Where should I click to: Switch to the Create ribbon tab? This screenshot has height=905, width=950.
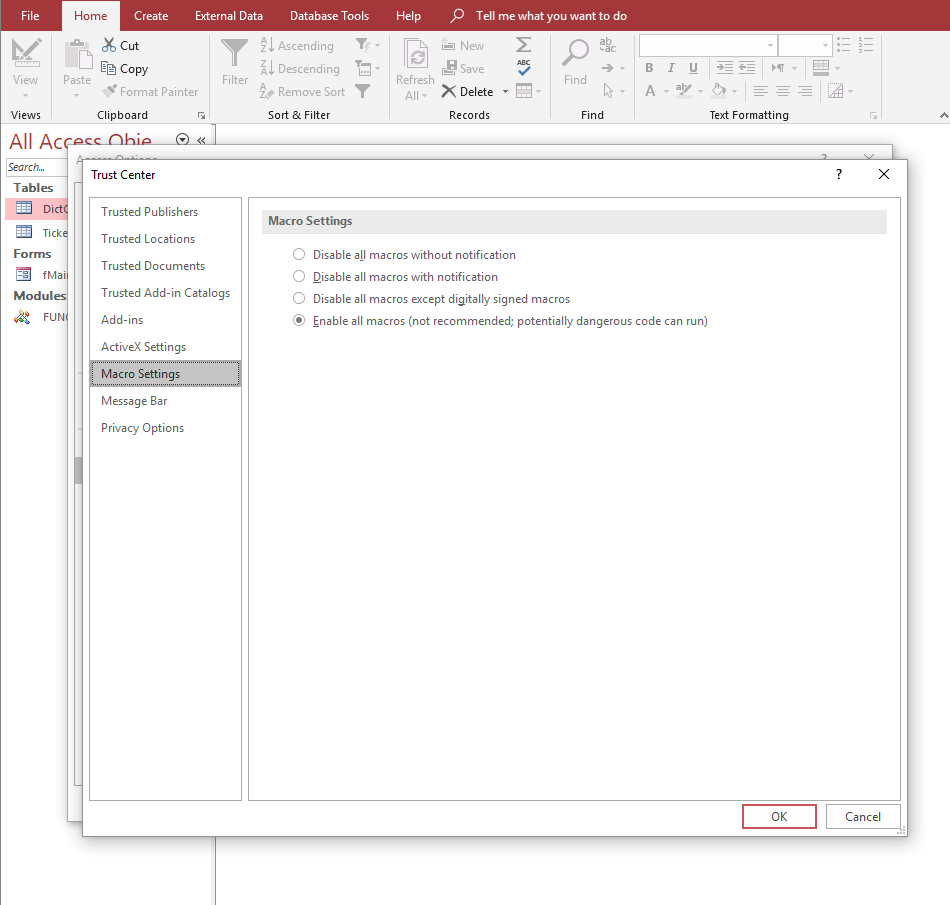pyautogui.click(x=151, y=16)
